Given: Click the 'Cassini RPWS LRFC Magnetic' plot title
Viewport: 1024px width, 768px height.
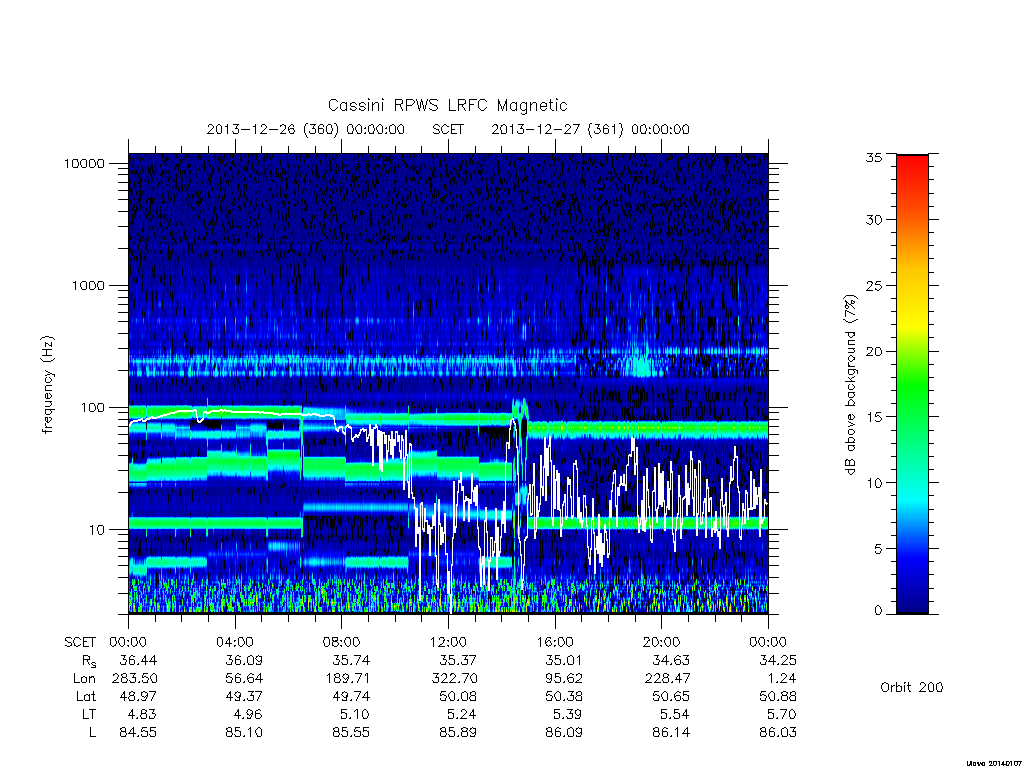Looking at the screenshot, I should (447, 105).
